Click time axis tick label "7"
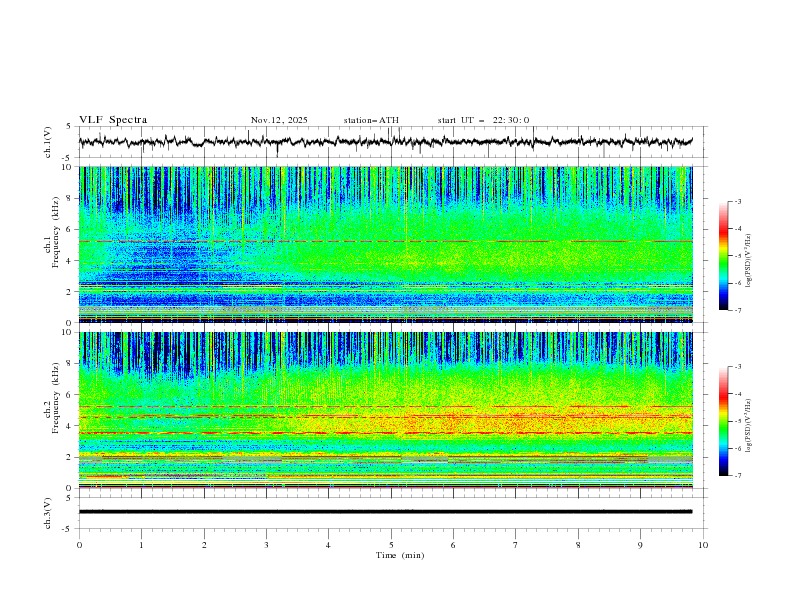 tap(516, 545)
